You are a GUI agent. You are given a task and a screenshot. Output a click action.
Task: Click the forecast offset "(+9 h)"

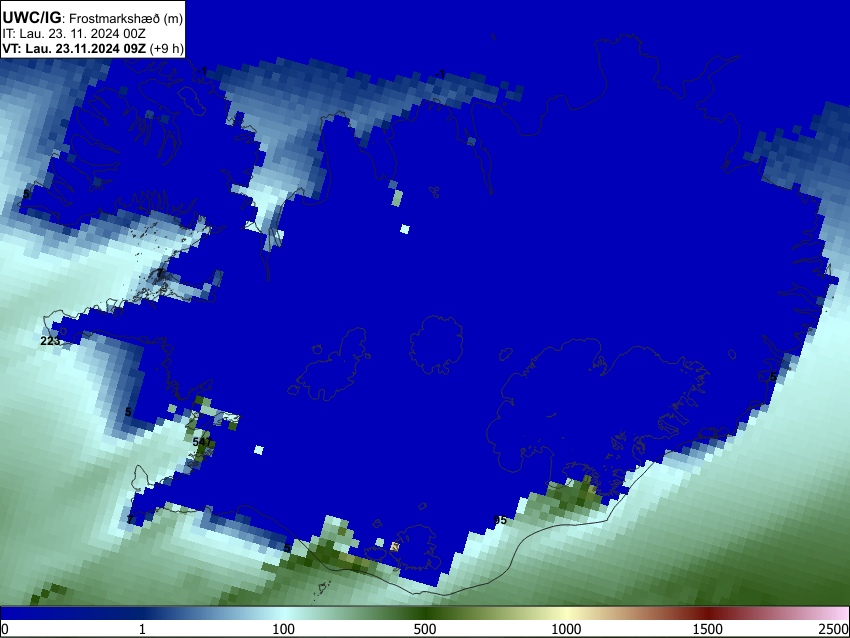(x=166, y=48)
